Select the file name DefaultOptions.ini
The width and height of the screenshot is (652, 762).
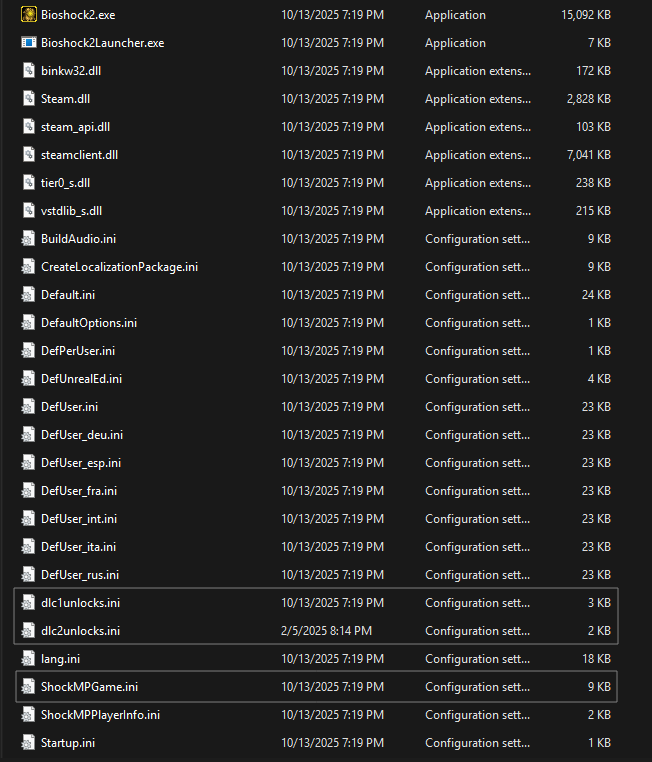[89, 323]
